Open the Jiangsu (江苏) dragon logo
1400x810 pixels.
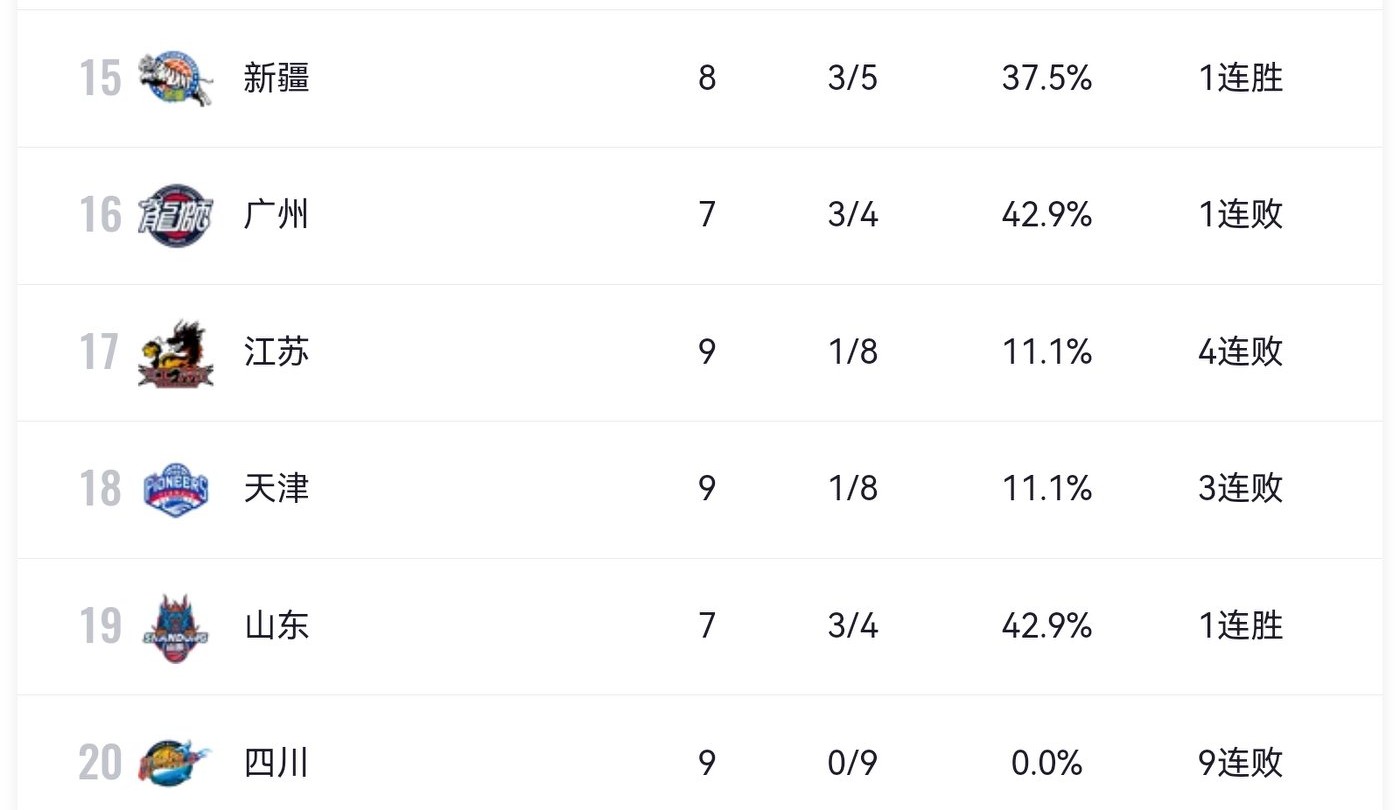click(176, 354)
